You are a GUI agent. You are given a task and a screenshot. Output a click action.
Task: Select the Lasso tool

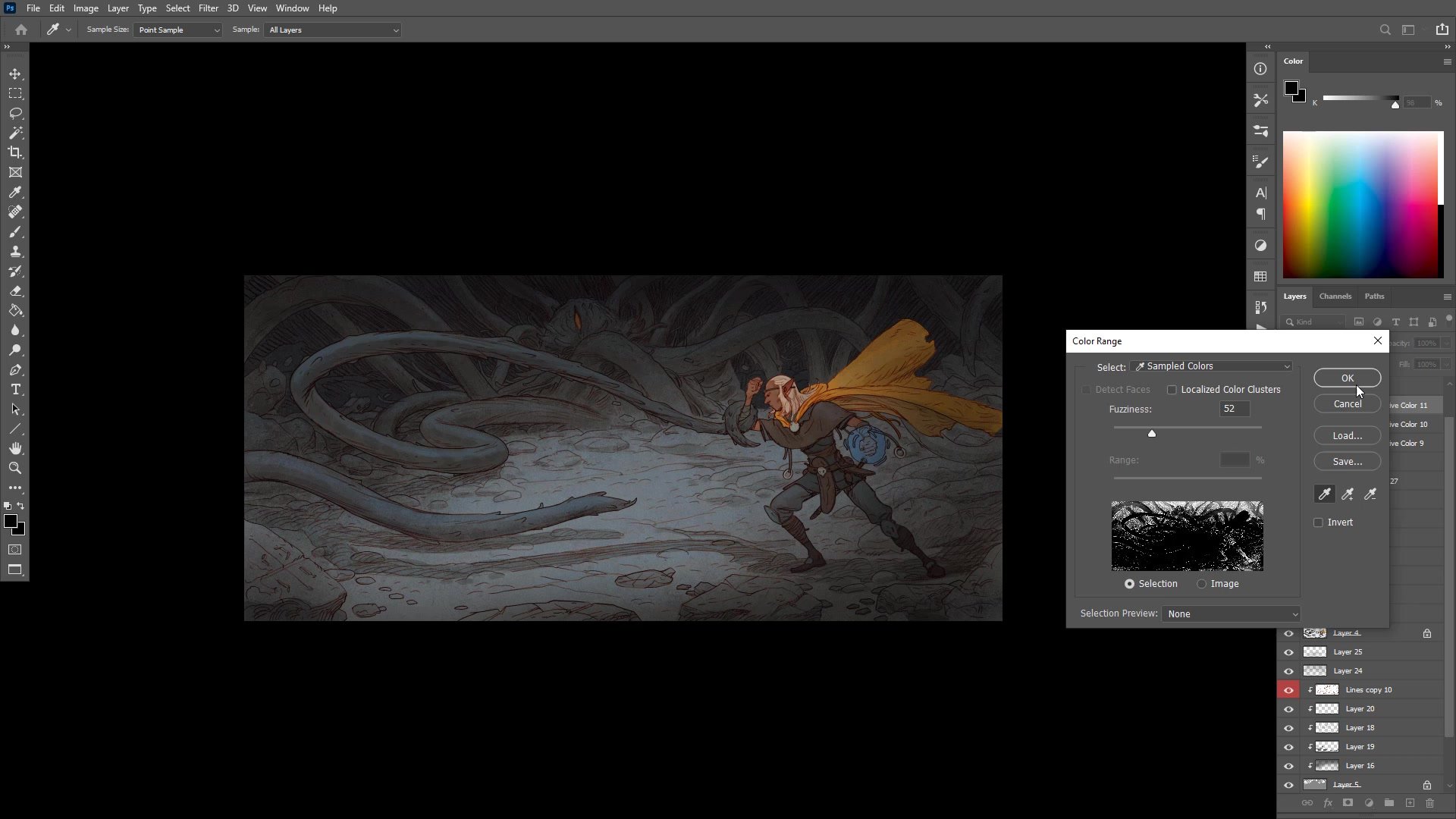click(15, 113)
